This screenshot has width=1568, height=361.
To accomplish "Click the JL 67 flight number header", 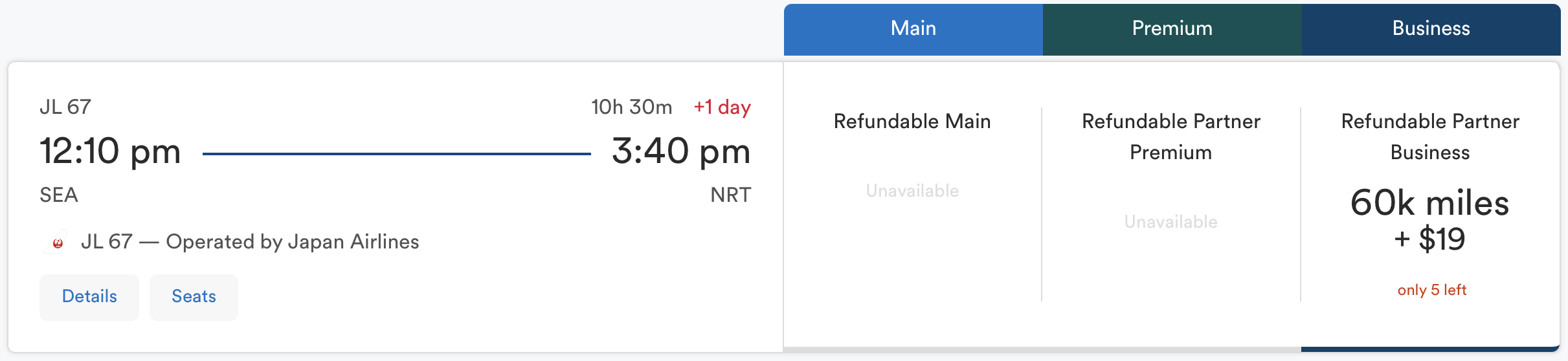I will pos(65,107).
